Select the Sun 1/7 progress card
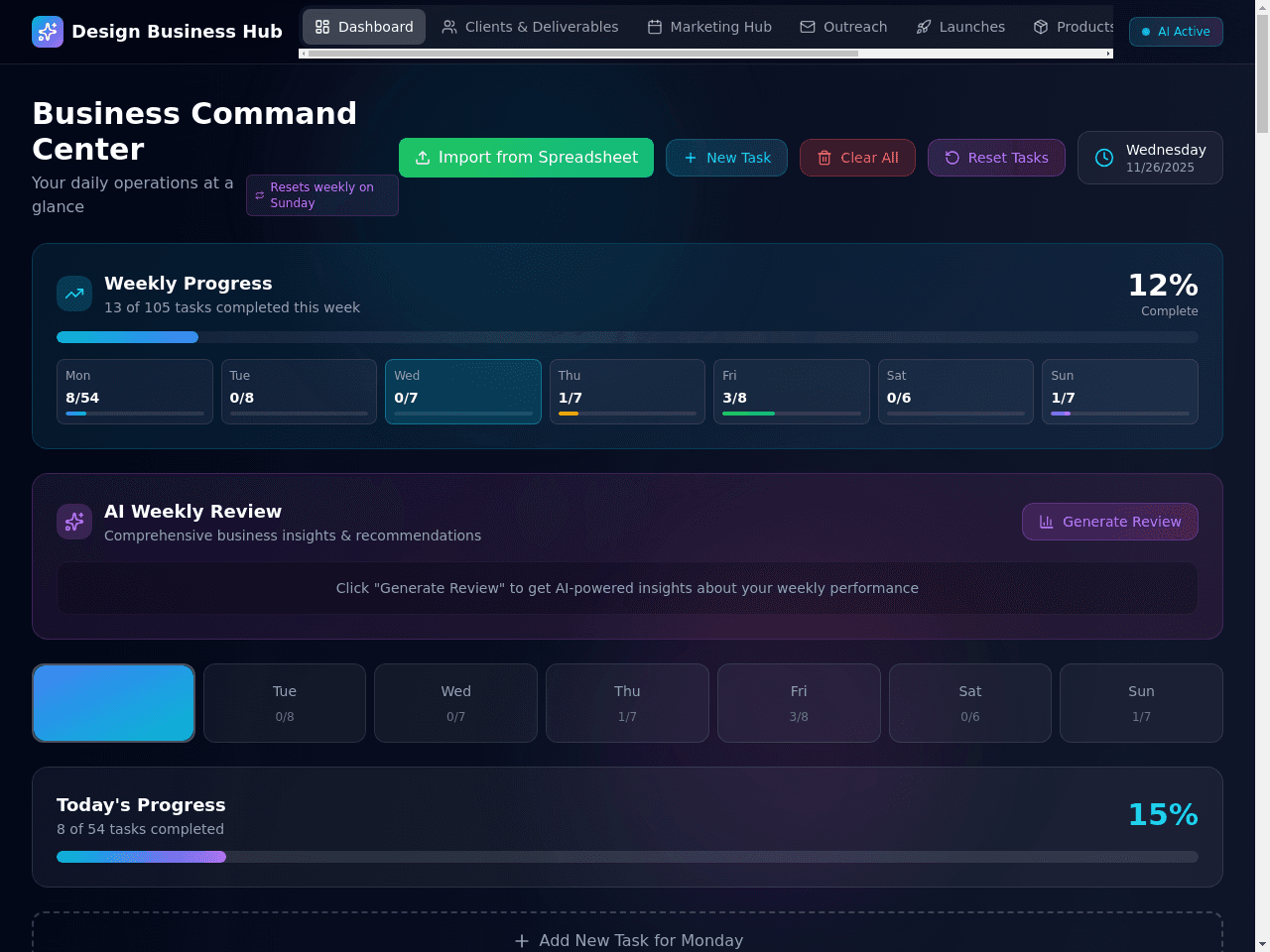 click(x=1120, y=392)
